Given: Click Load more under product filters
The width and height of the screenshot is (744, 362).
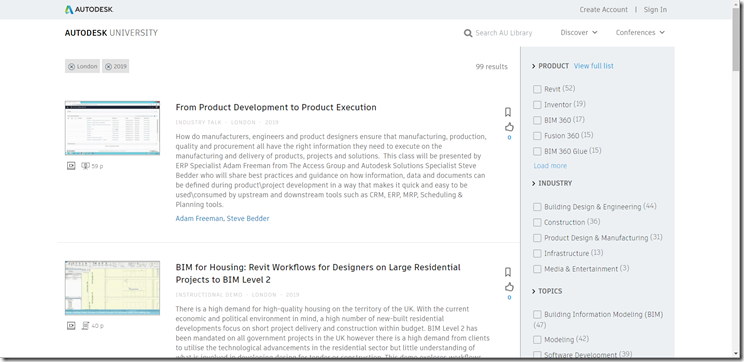Looking at the screenshot, I should tap(550, 166).
